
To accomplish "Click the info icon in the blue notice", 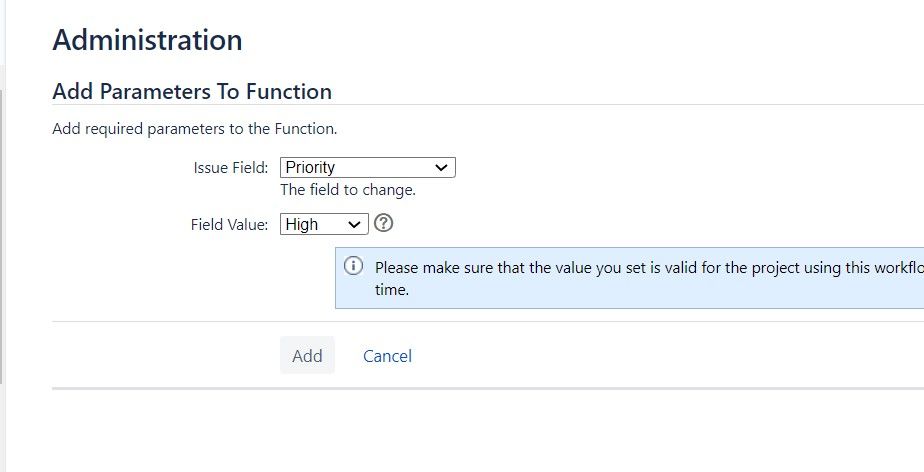I will (x=353, y=266).
